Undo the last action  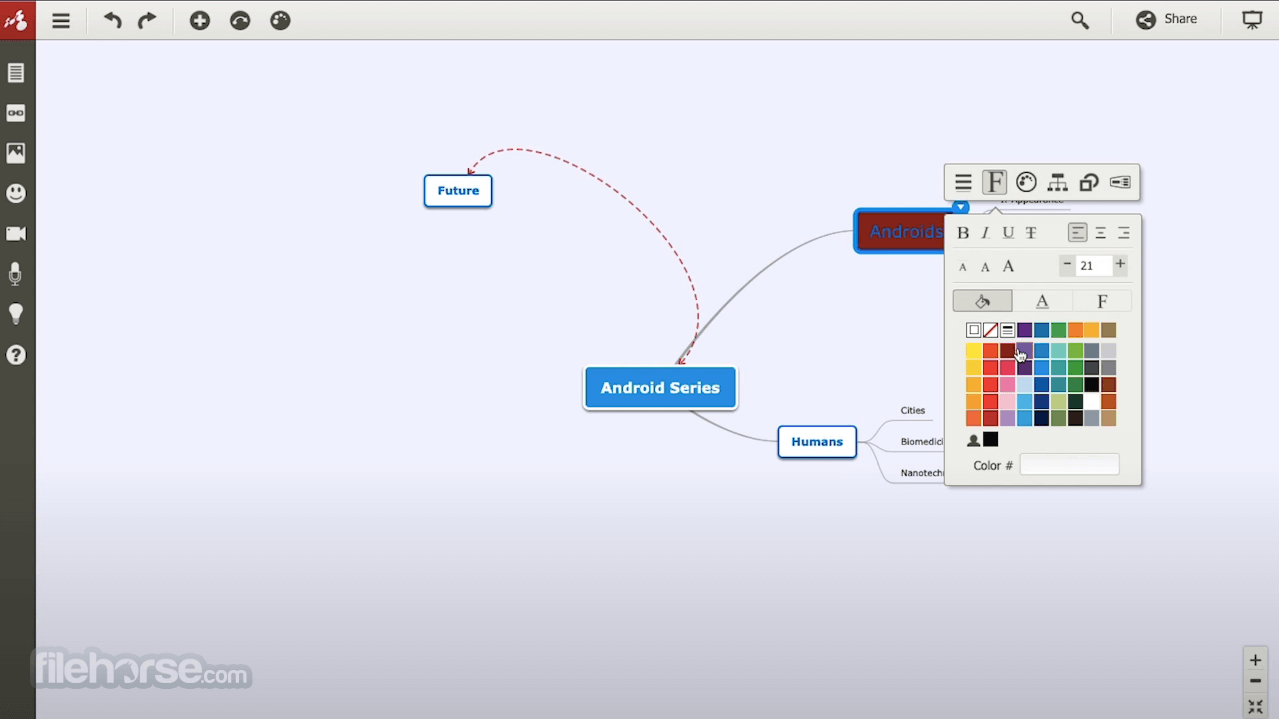[x=113, y=20]
